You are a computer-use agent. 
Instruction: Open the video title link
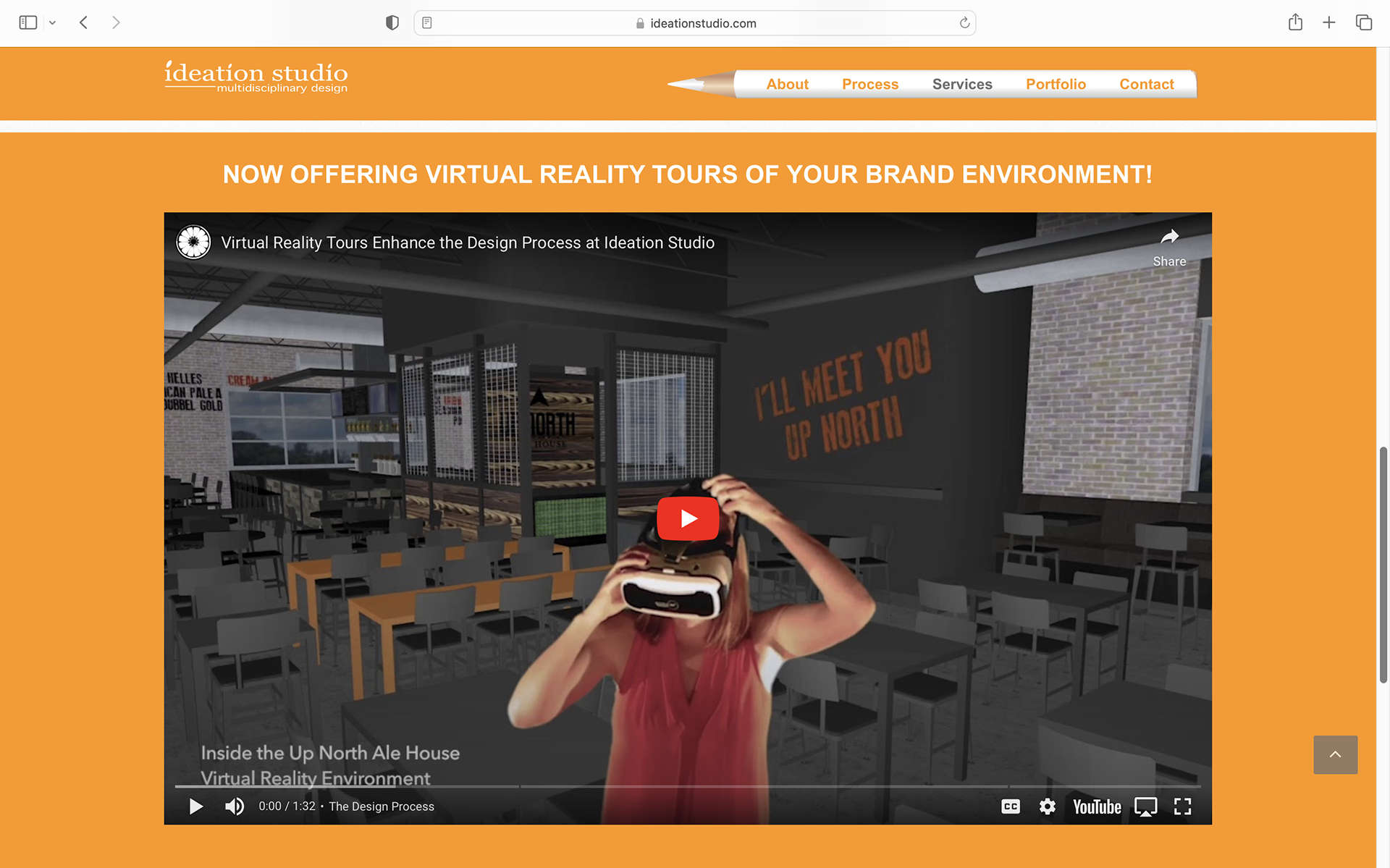click(x=468, y=243)
